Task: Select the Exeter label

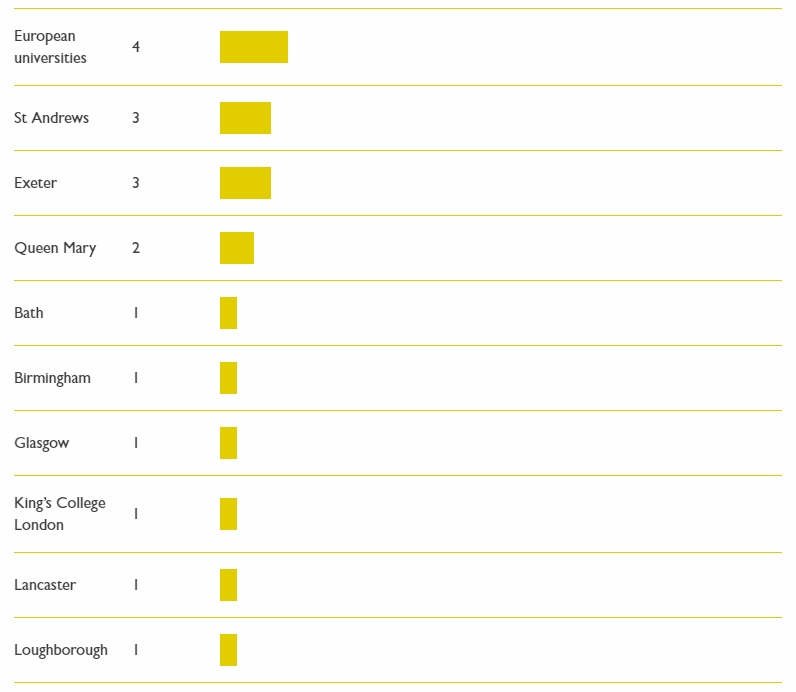Action: 36,183
